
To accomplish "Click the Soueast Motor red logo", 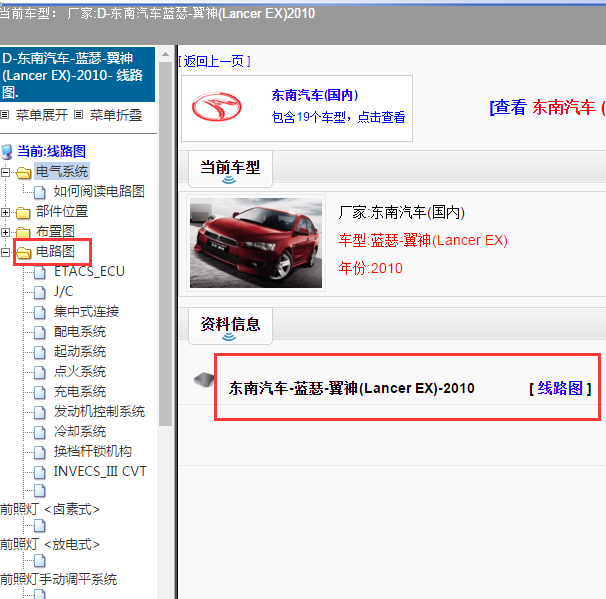I will coord(217,107).
